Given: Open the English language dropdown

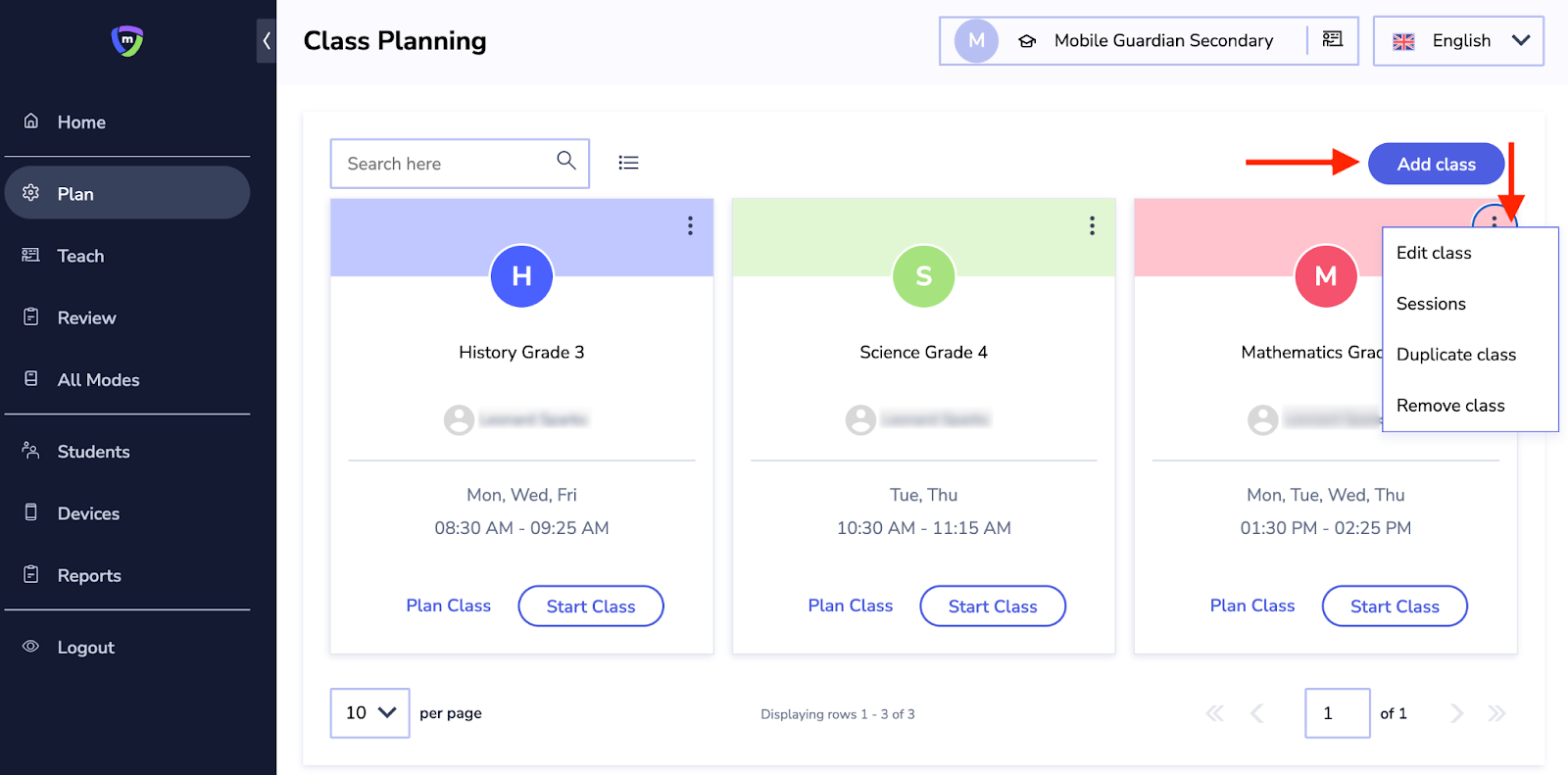Looking at the screenshot, I should click(x=1458, y=41).
